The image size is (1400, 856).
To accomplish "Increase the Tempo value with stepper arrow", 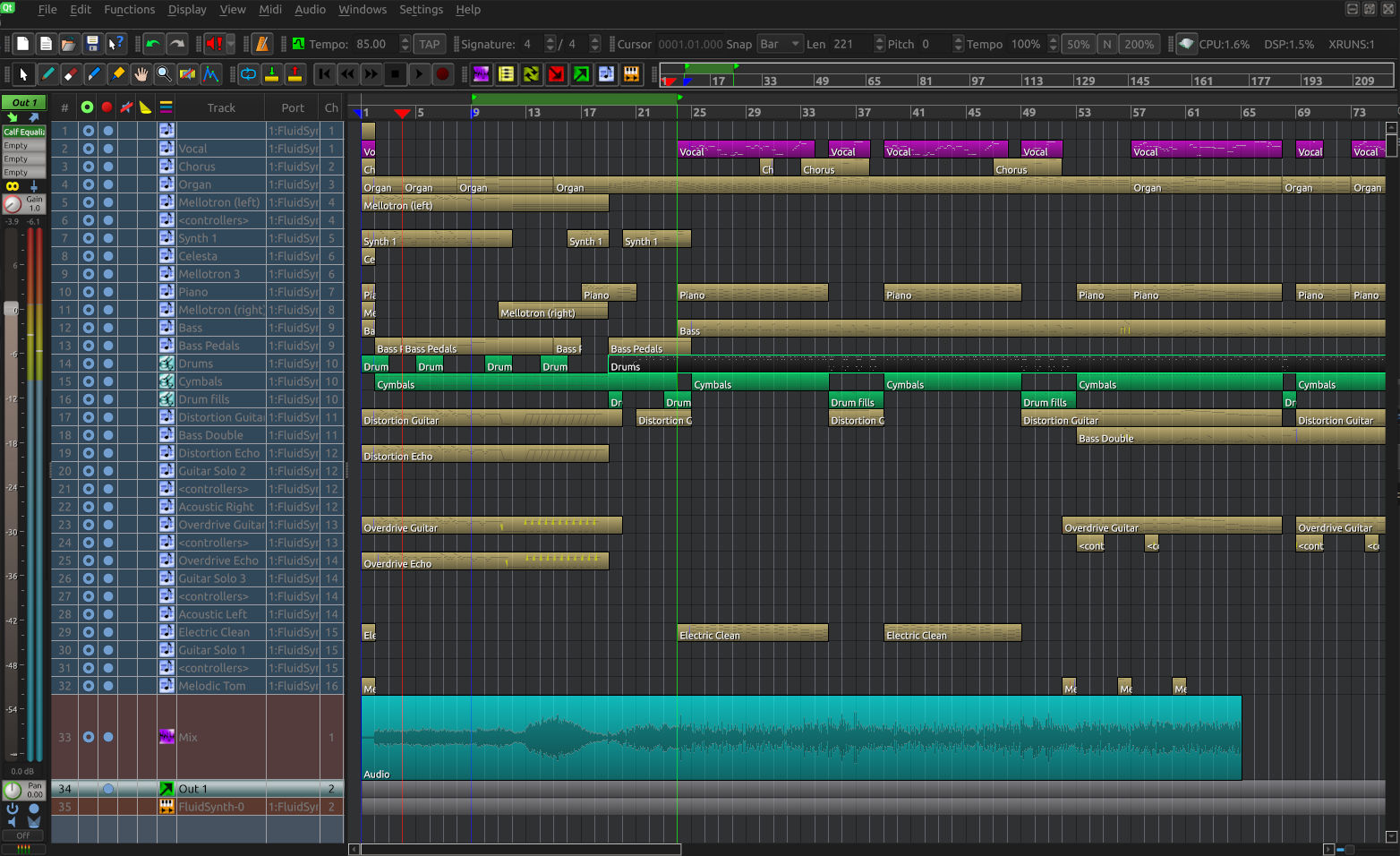I will click(x=405, y=39).
